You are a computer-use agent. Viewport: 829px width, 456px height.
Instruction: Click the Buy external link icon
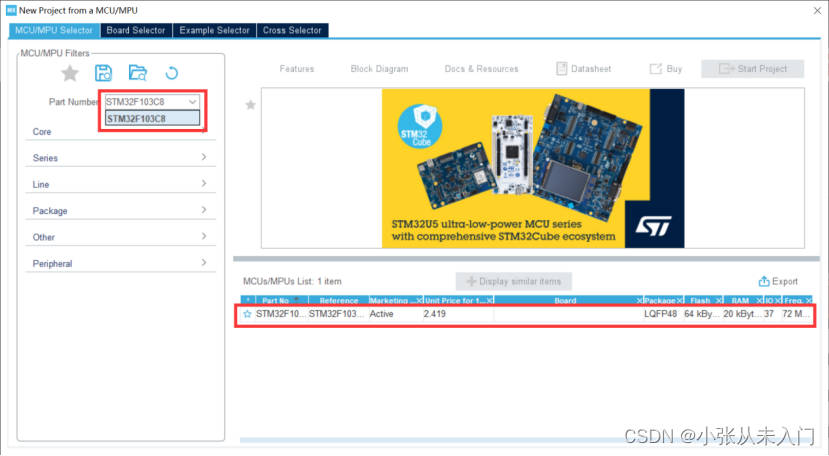click(x=656, y=68)
